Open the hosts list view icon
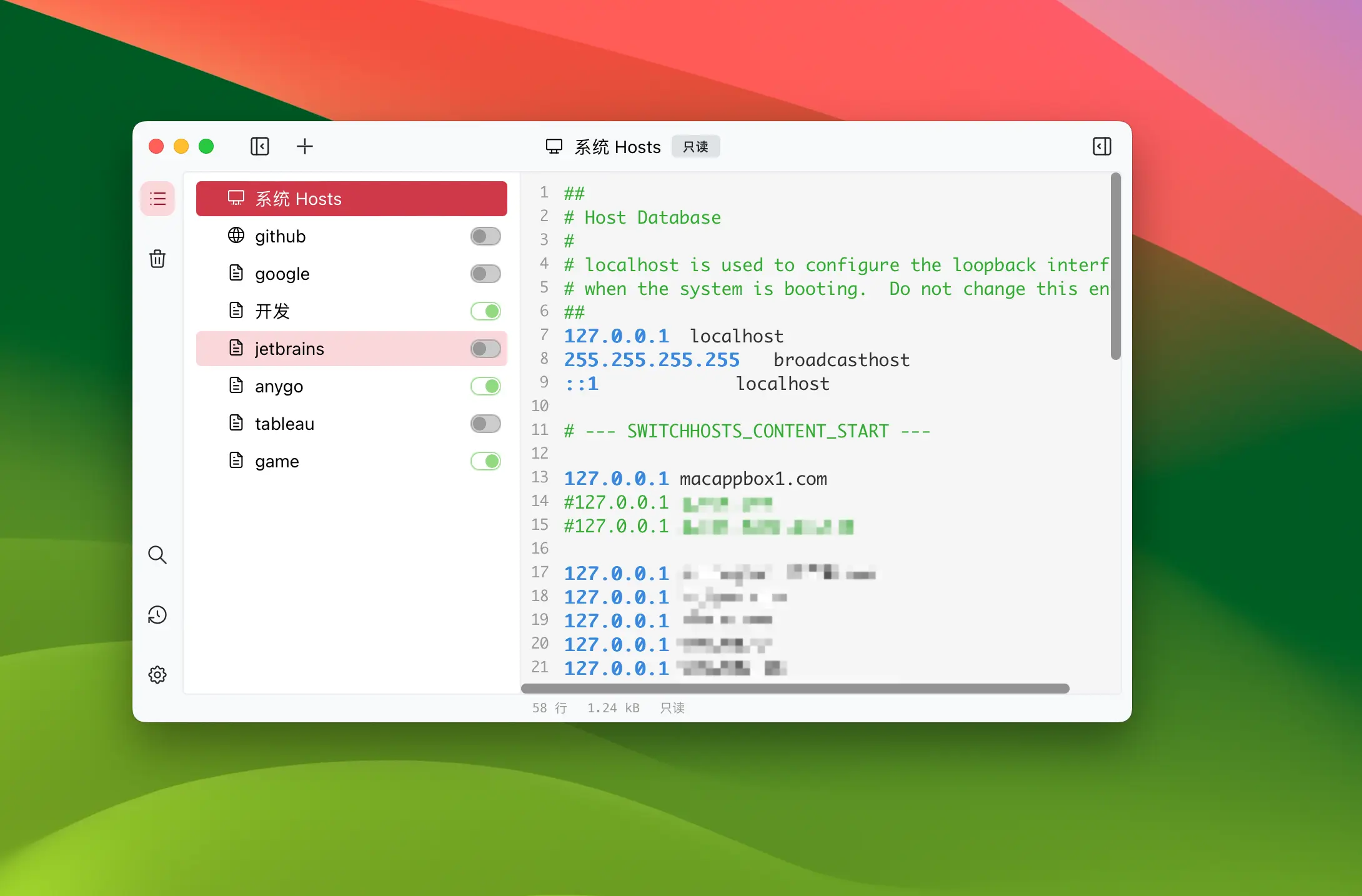Viewport: 1362px width, 896px height. coord(157,199)
